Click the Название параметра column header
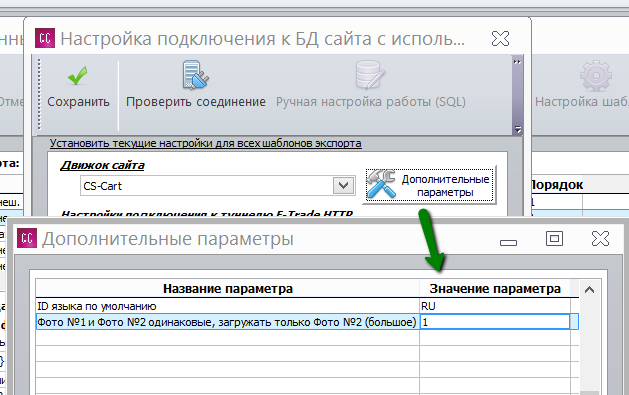This screenshot has height=395, width=629. coord(228,289)
